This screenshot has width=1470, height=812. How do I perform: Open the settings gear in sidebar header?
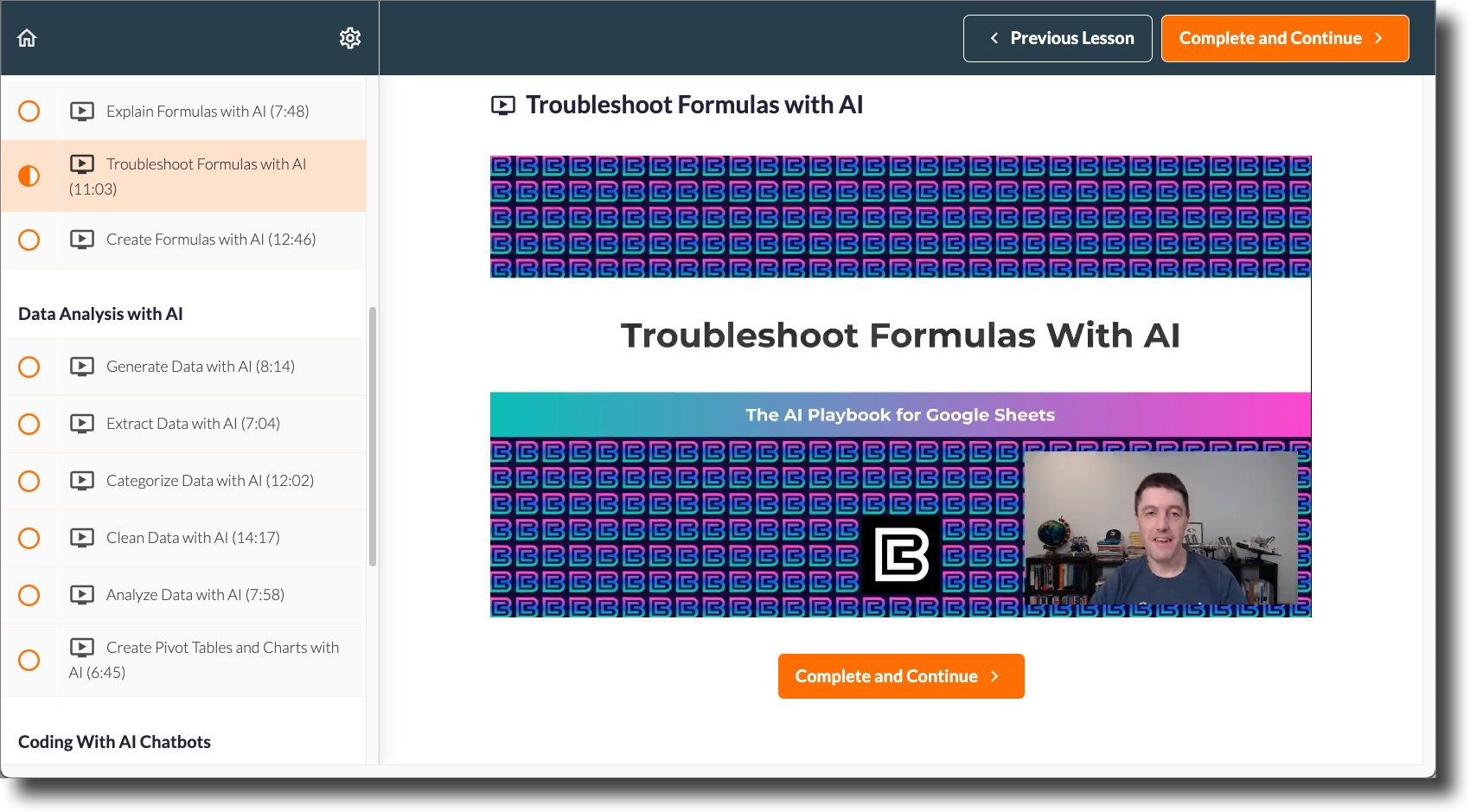coord(350,38)
